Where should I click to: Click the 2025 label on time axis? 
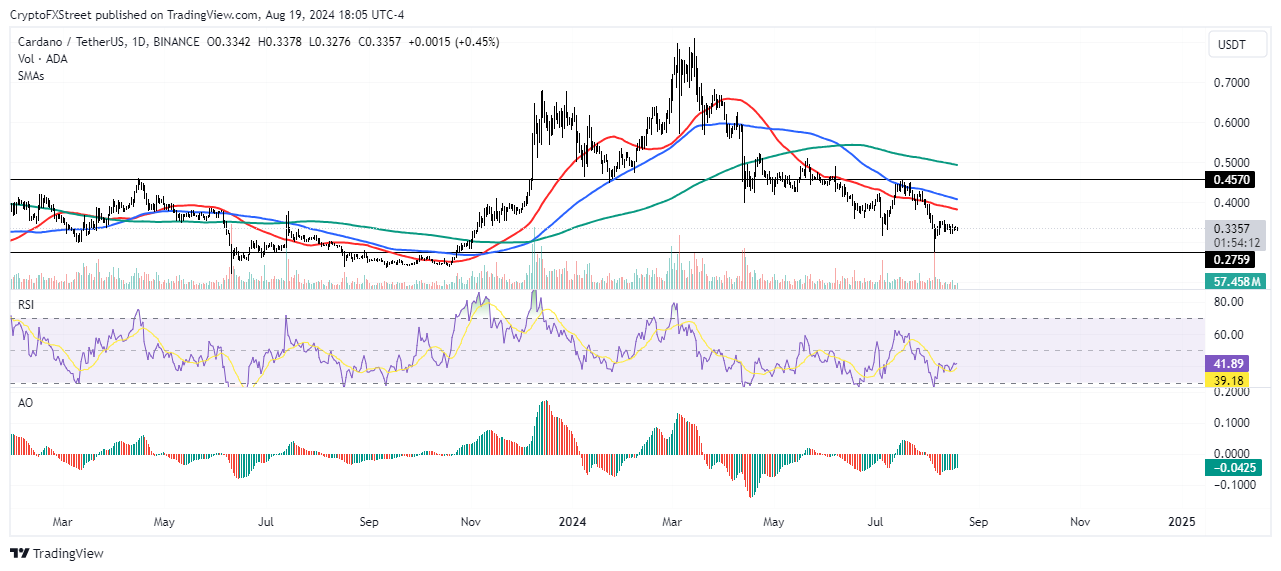coord(1182,522)
